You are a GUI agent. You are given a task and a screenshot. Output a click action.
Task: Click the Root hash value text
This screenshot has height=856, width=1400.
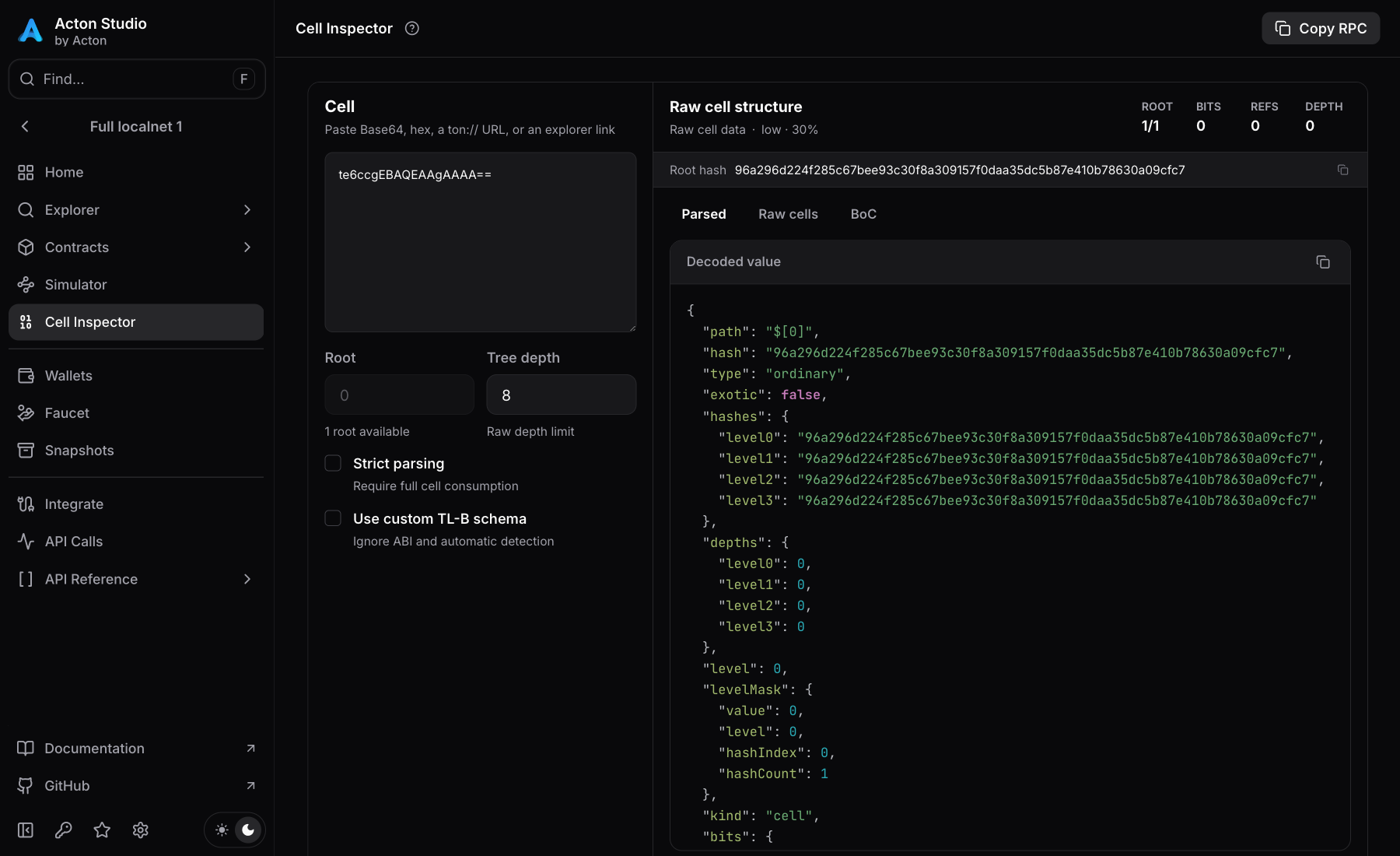(x=960, y=170)
